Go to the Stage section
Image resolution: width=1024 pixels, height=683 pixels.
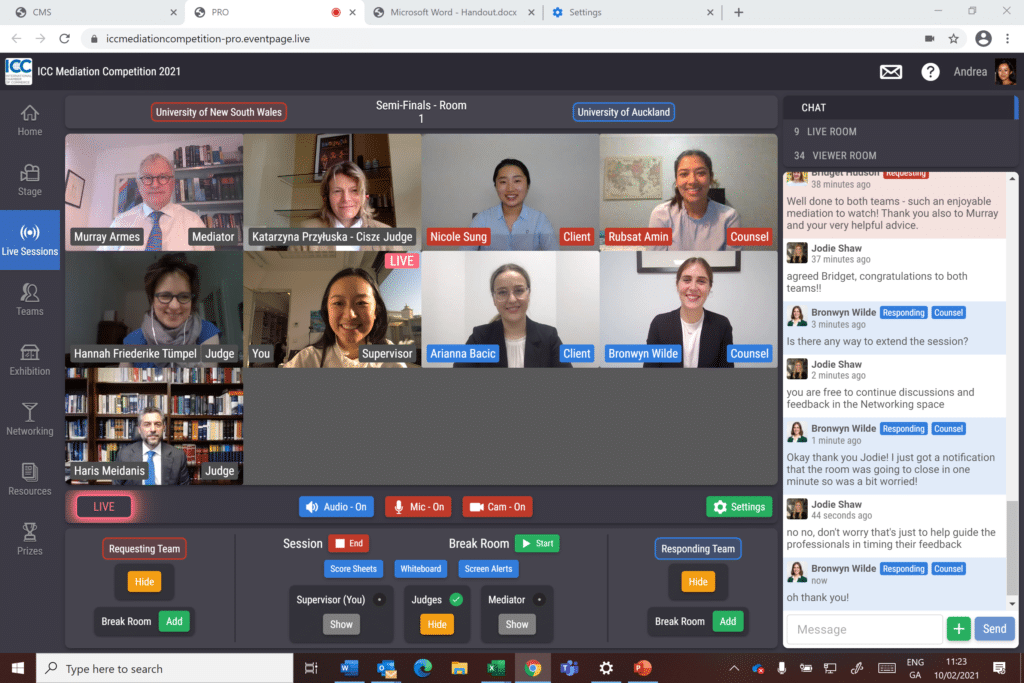pyautogui.click(x=30, y=180)
